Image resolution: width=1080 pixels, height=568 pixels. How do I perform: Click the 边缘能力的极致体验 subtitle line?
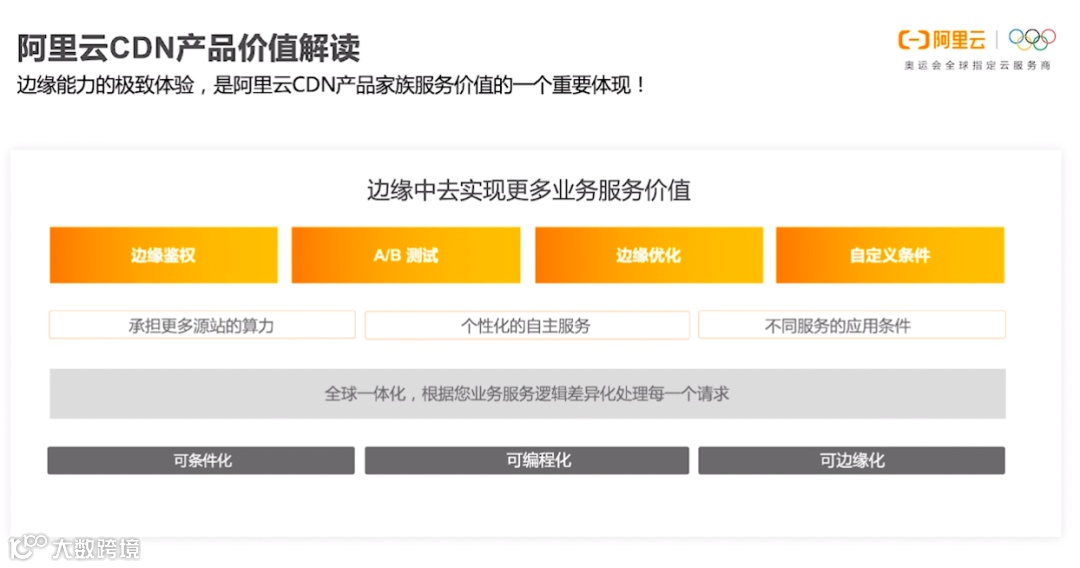[331, 85]
